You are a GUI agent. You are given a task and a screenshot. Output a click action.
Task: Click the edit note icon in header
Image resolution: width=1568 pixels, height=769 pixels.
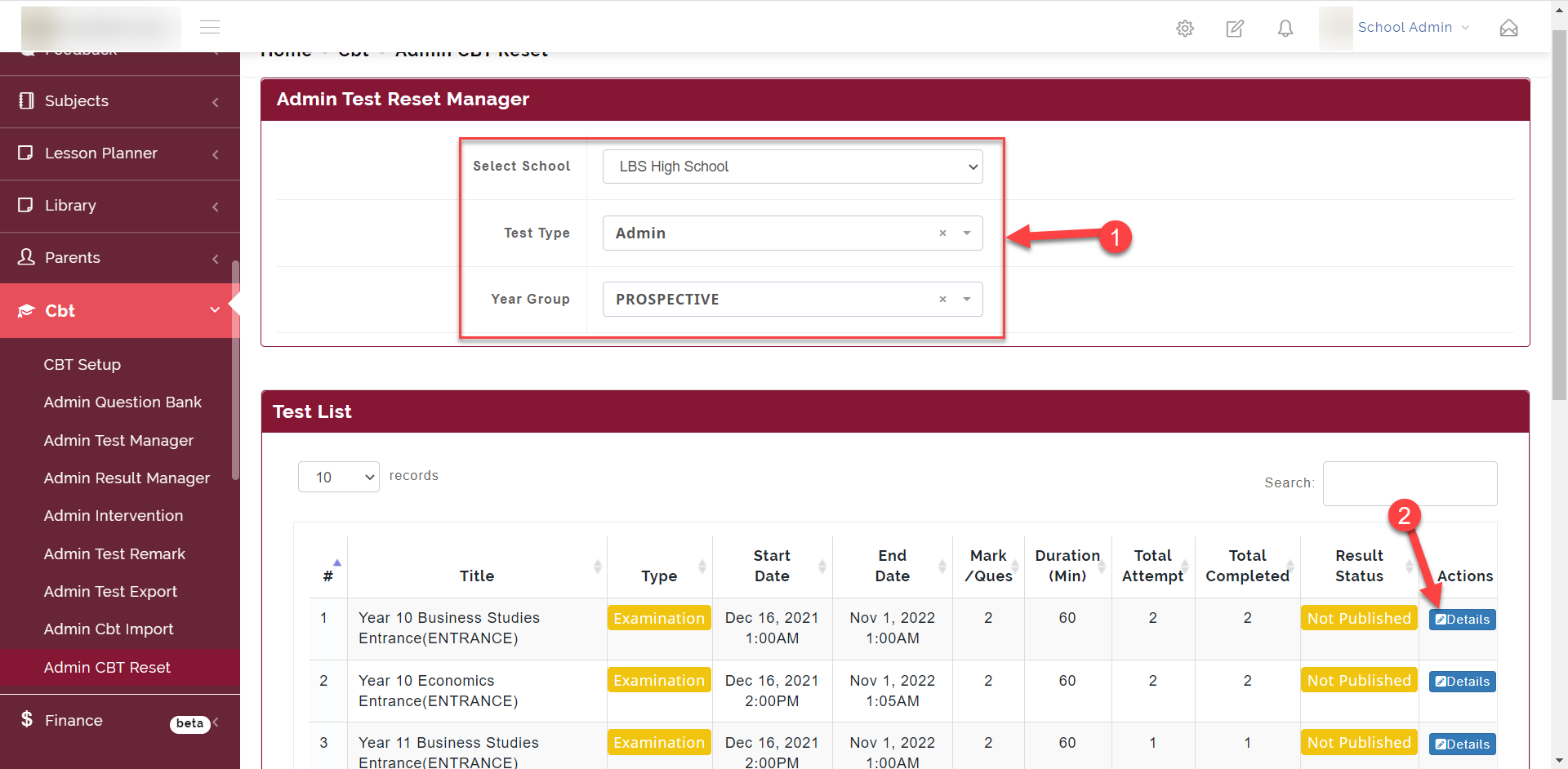[1235, 29]
